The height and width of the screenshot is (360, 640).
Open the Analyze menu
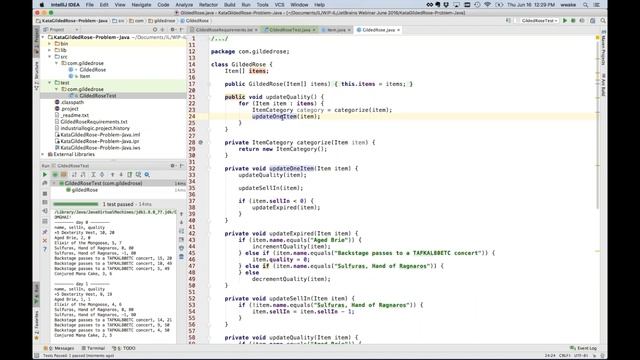[184, 4]
